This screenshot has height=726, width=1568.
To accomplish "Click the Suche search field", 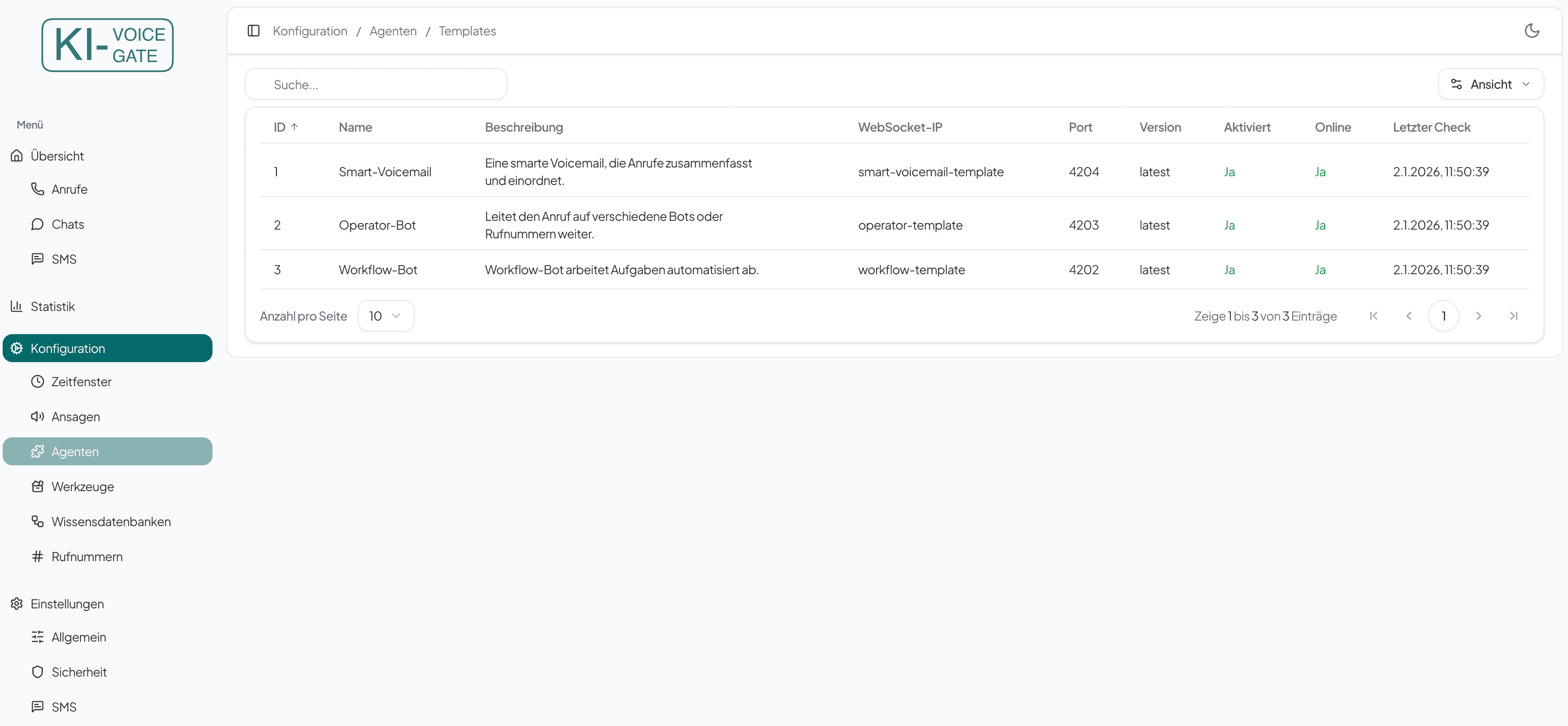I will click(x=376, y=84).
